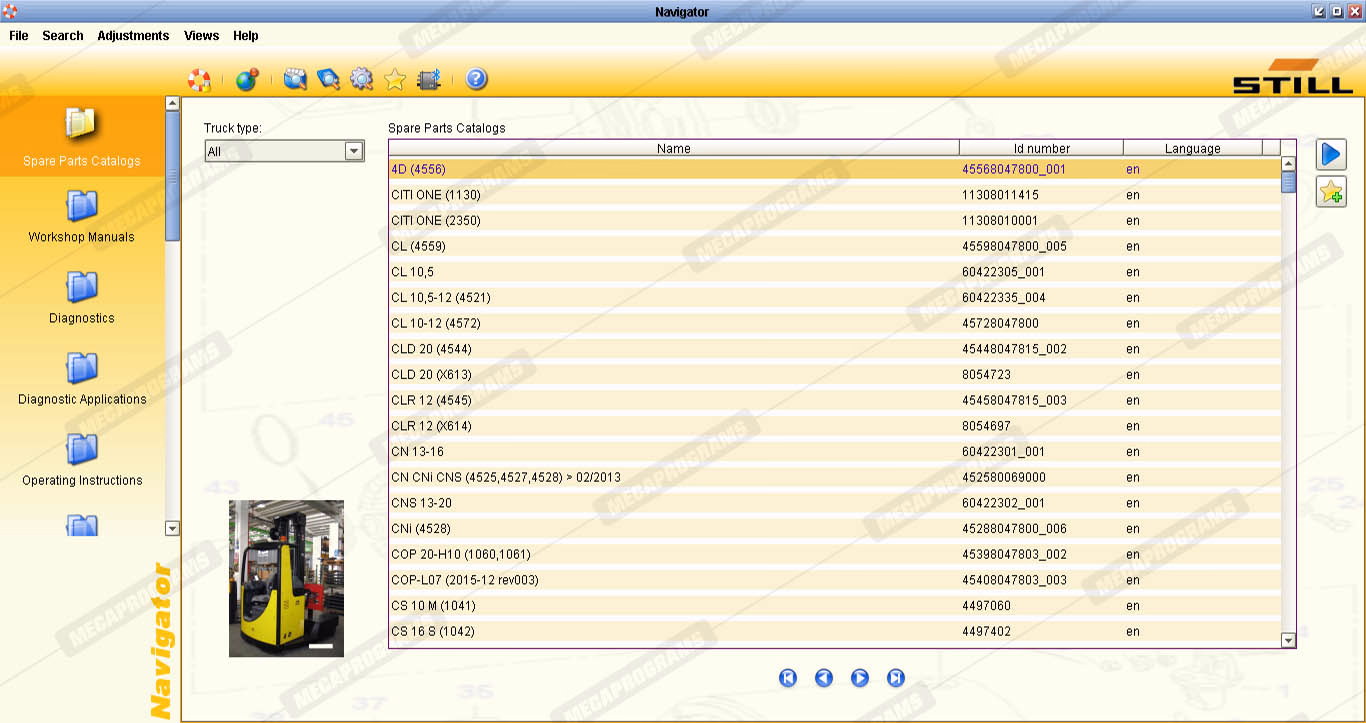Viewport: 1366px width, 723px height.
Task: Click the lifebuoy icon in toolbar
Action: coord(200,79)
